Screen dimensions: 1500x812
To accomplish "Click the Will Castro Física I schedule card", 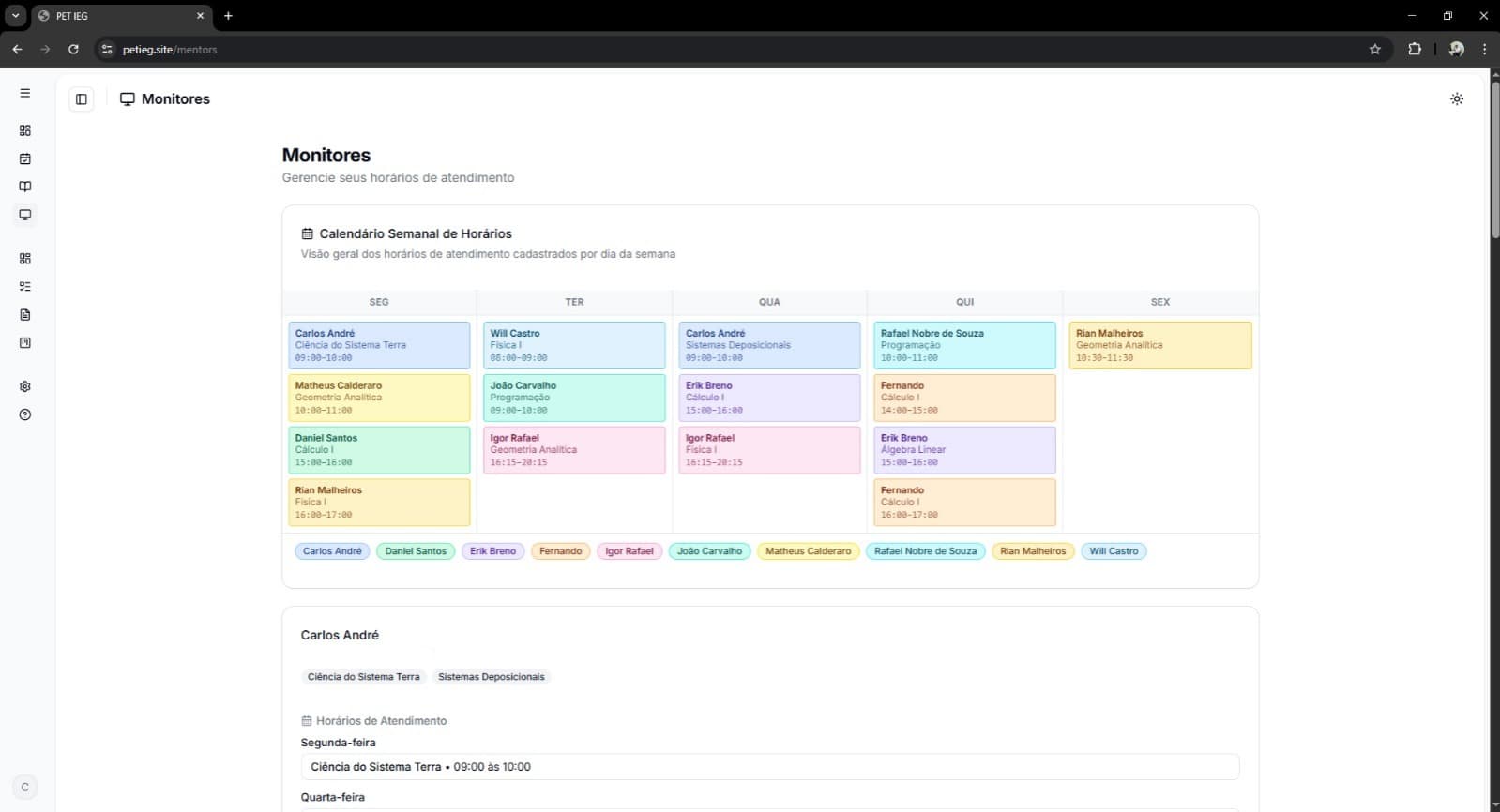I will (x=574, y=345).
